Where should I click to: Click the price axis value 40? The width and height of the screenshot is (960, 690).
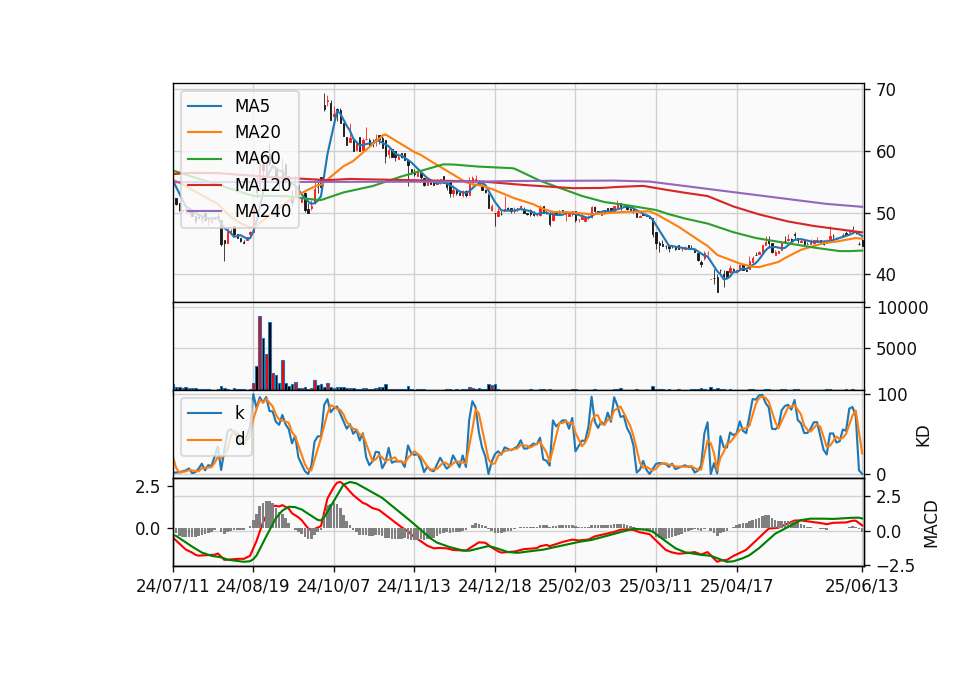point(886,275)
